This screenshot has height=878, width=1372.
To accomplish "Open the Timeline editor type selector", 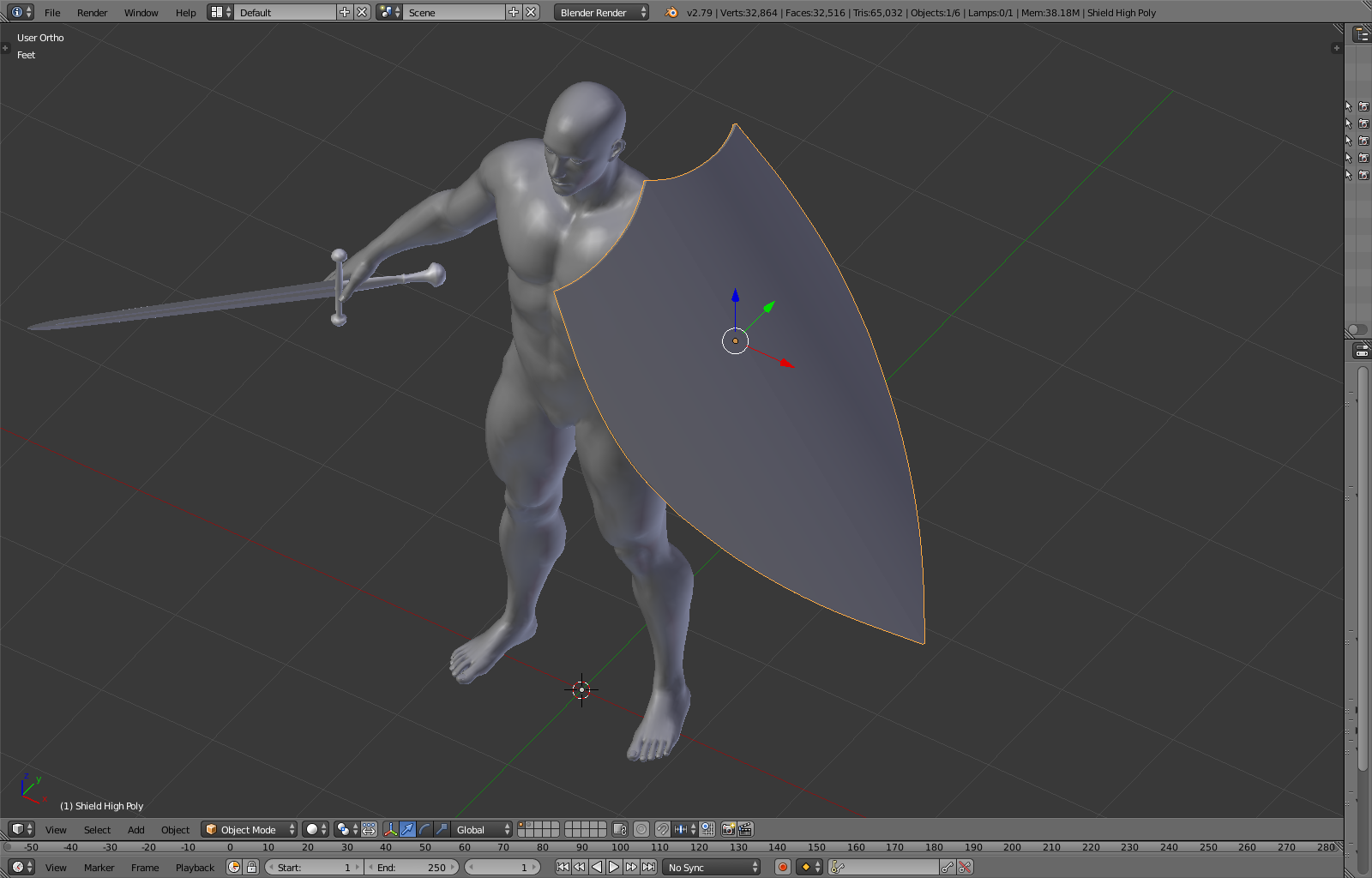I will coord(21,867).
